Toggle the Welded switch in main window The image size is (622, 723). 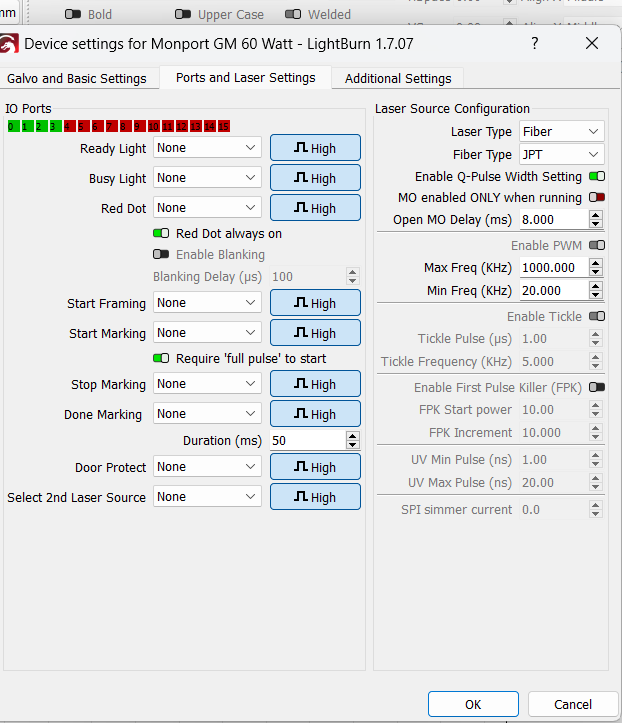(x=293, y=14)
